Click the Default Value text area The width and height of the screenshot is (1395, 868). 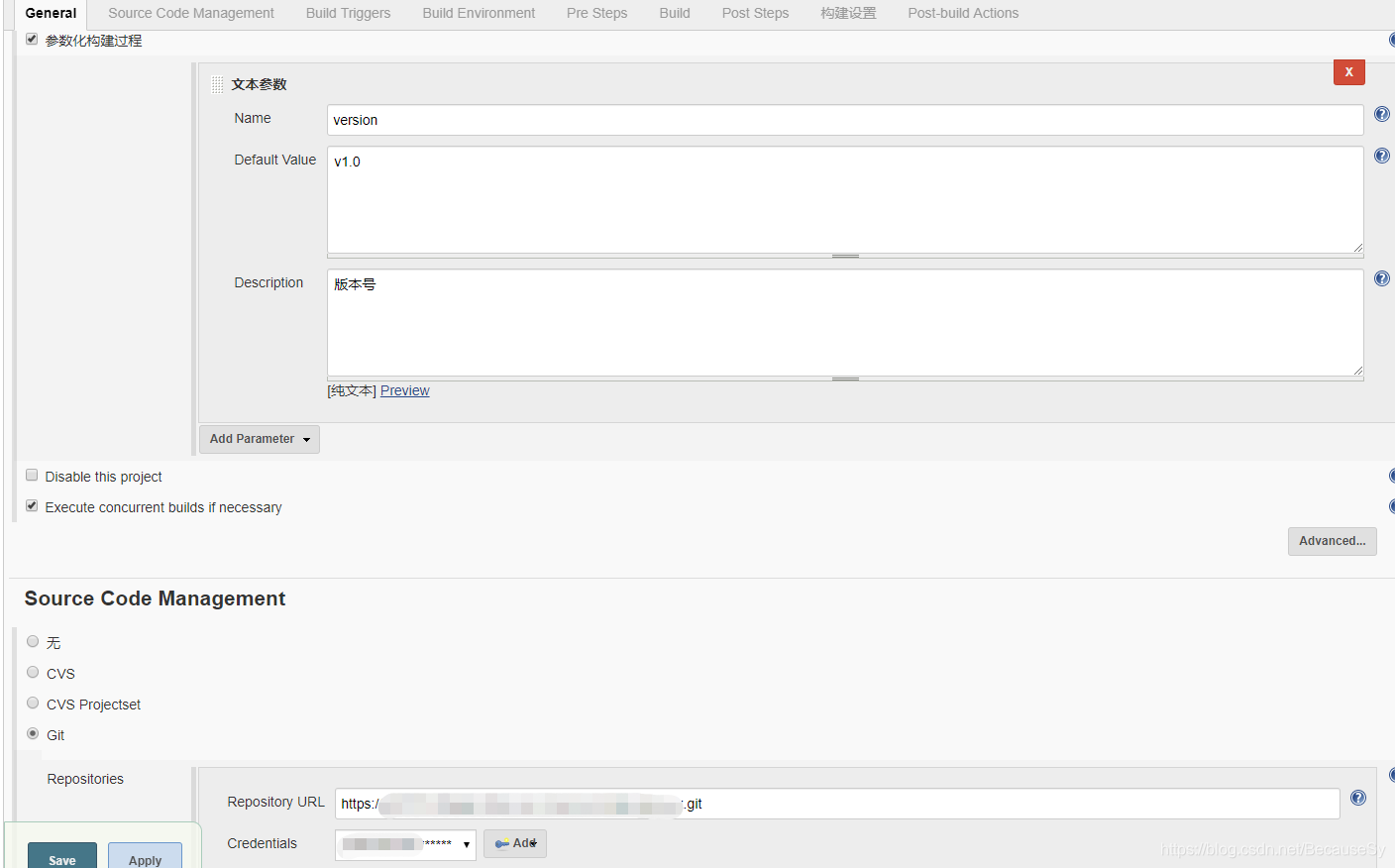tap(845, 200)
